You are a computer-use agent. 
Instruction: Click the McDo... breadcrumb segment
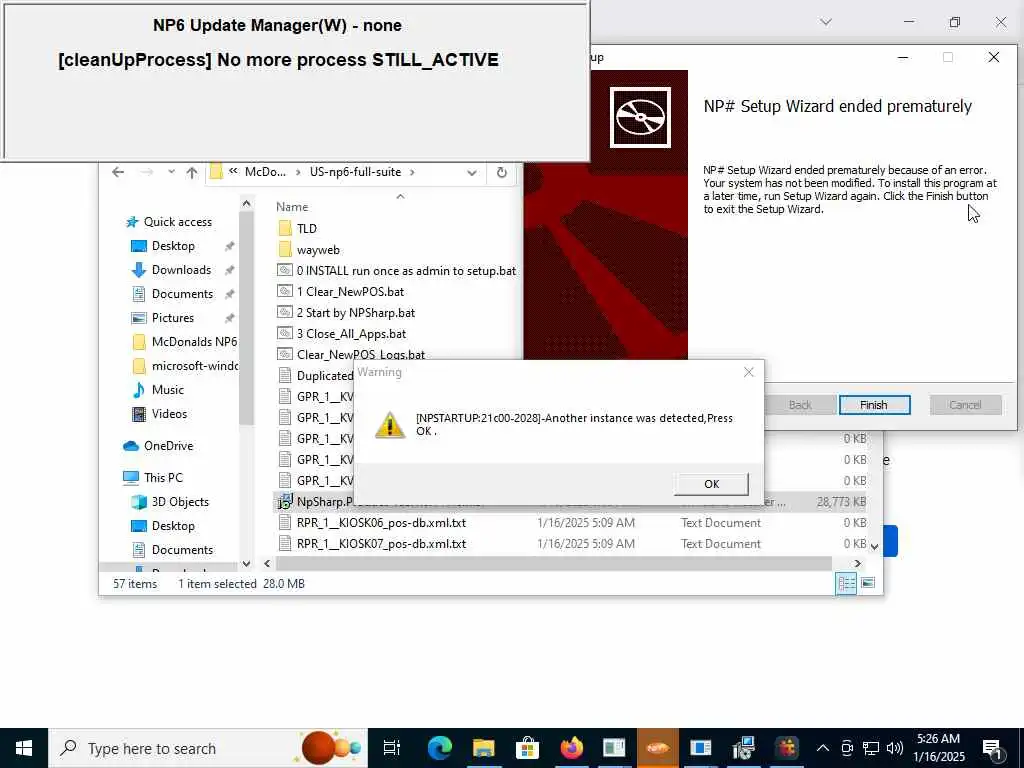tap(265, 172)
